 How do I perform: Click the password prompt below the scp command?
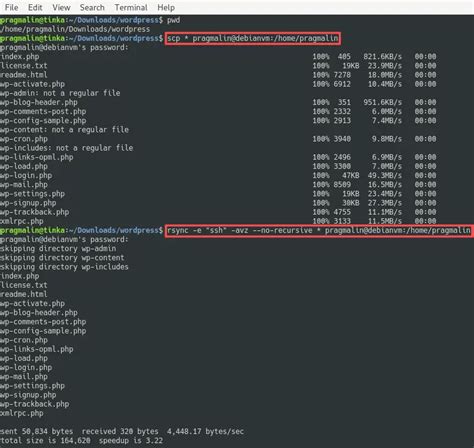click(64, 47)
